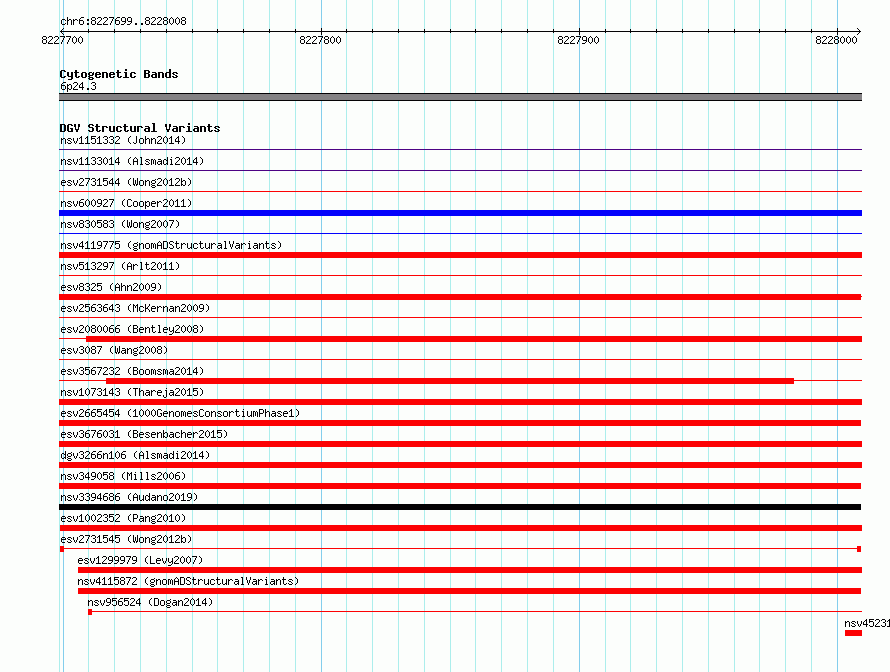Click the Cytogenetic Bands track title

119,74
